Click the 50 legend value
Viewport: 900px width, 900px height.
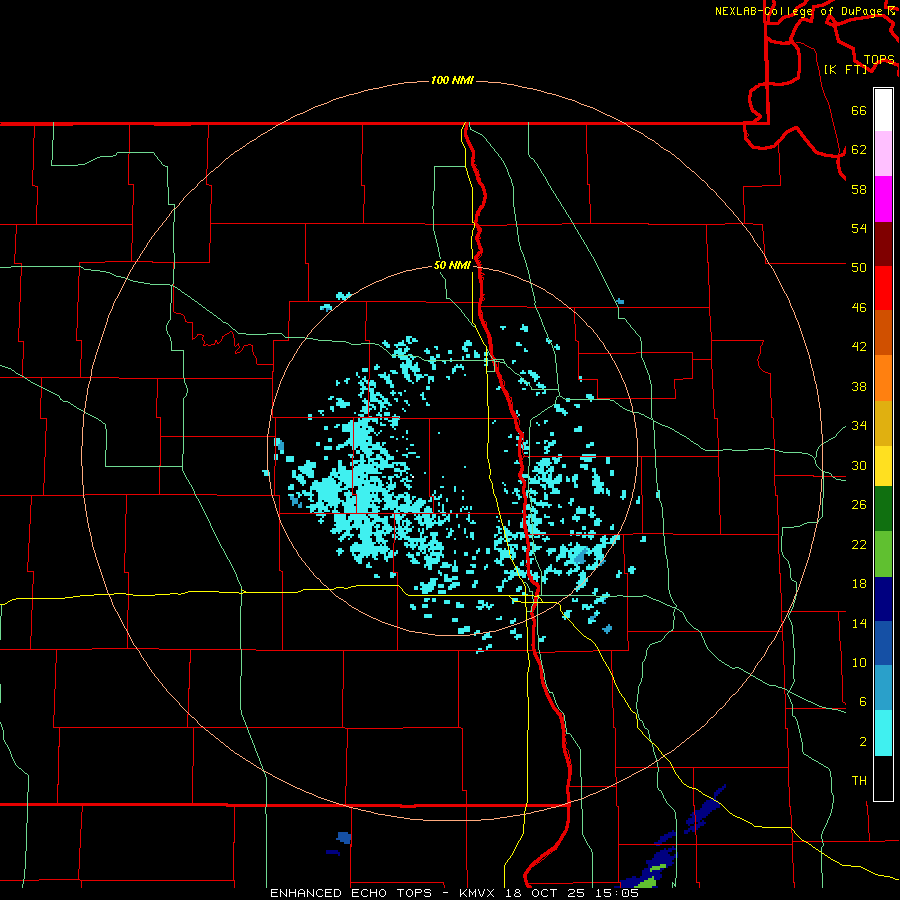[859, 267]
